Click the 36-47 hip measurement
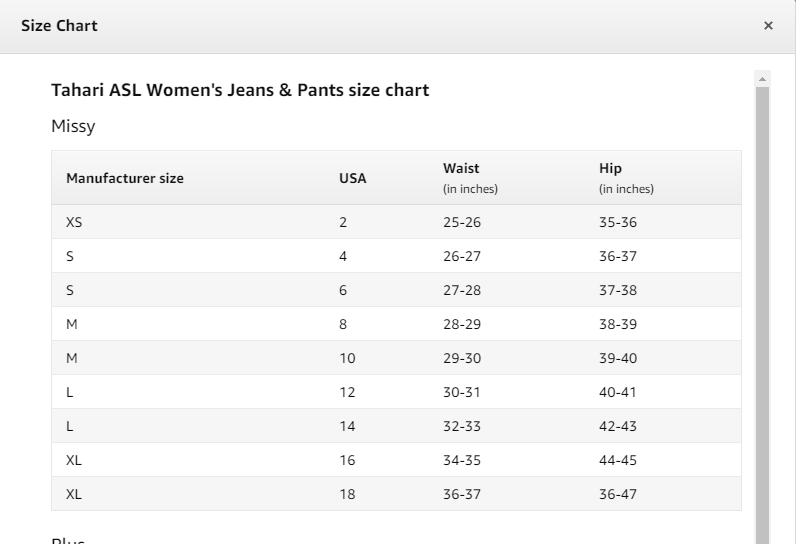Image resolution: width=796 pixels, height=544 pixels. (617, 494)
